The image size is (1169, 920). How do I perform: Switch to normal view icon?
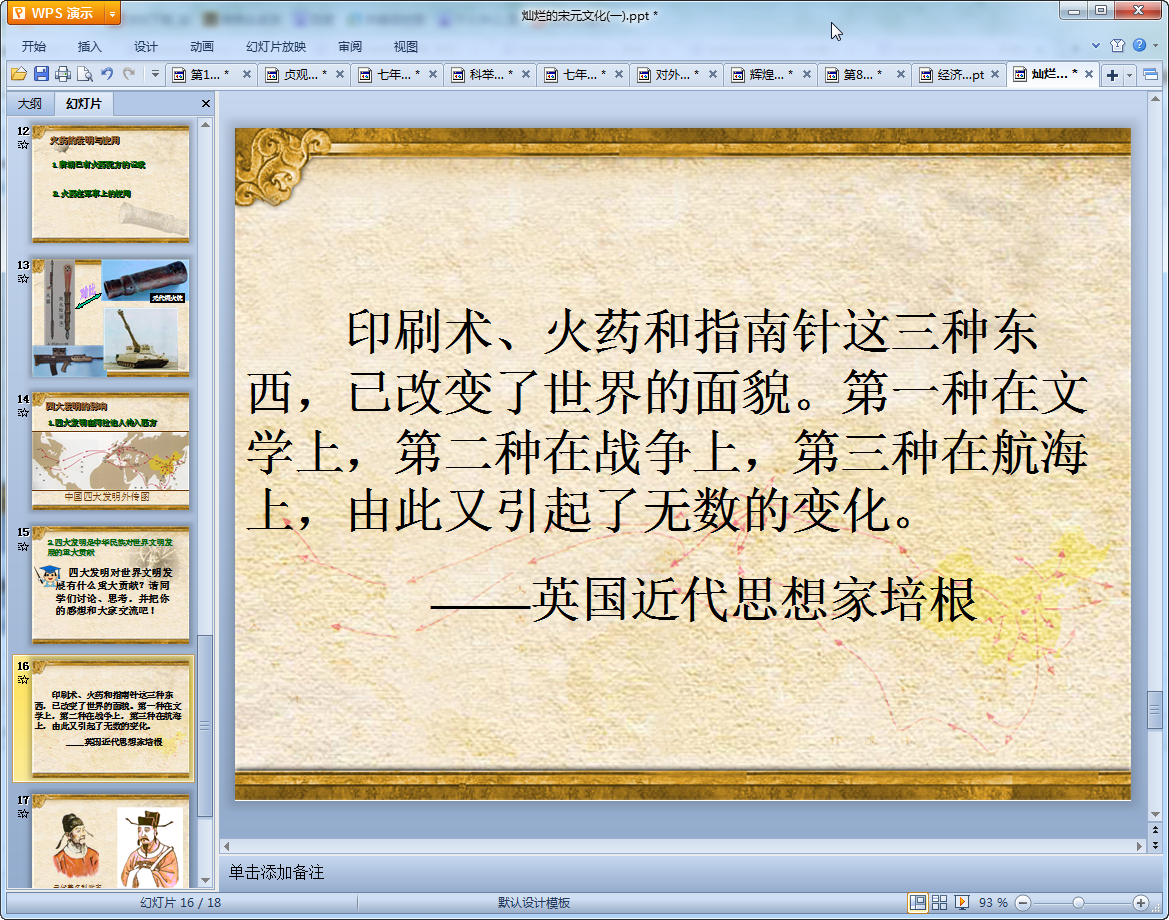pyautogui.click(x=918, y=903)
